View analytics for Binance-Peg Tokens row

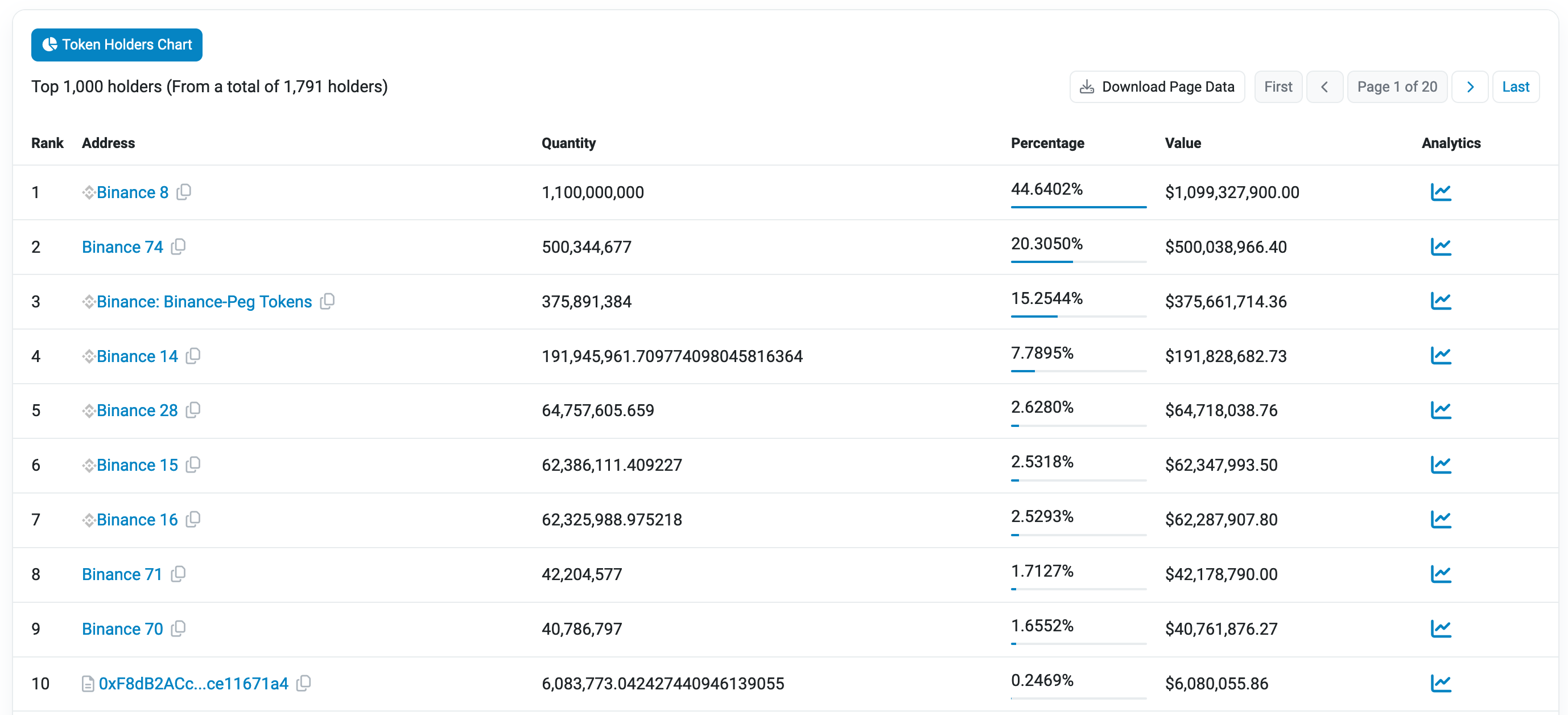pyautogui.click(x=1440, y=301)
